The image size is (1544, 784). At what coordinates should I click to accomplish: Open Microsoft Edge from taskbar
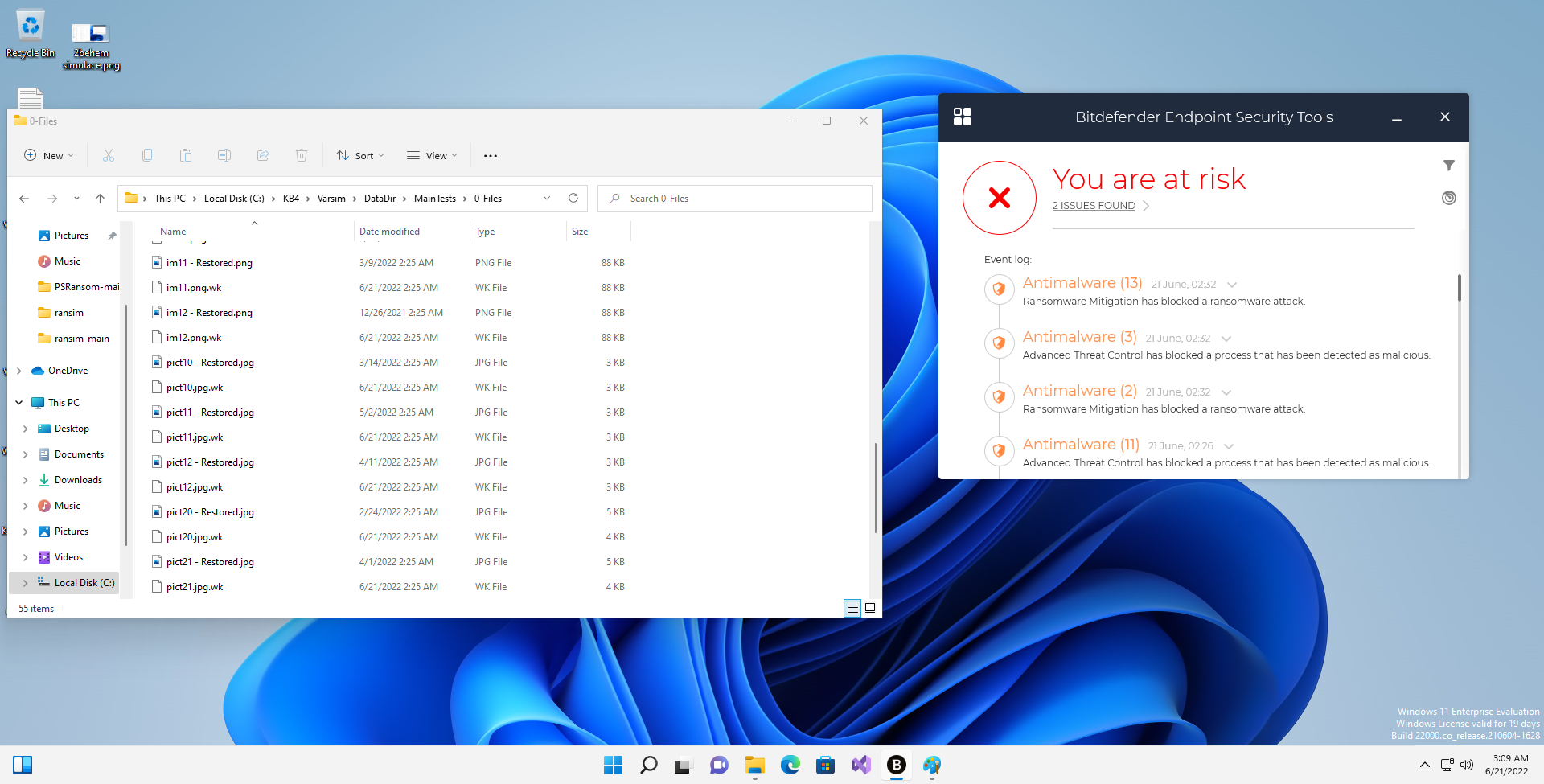(790, 765)
